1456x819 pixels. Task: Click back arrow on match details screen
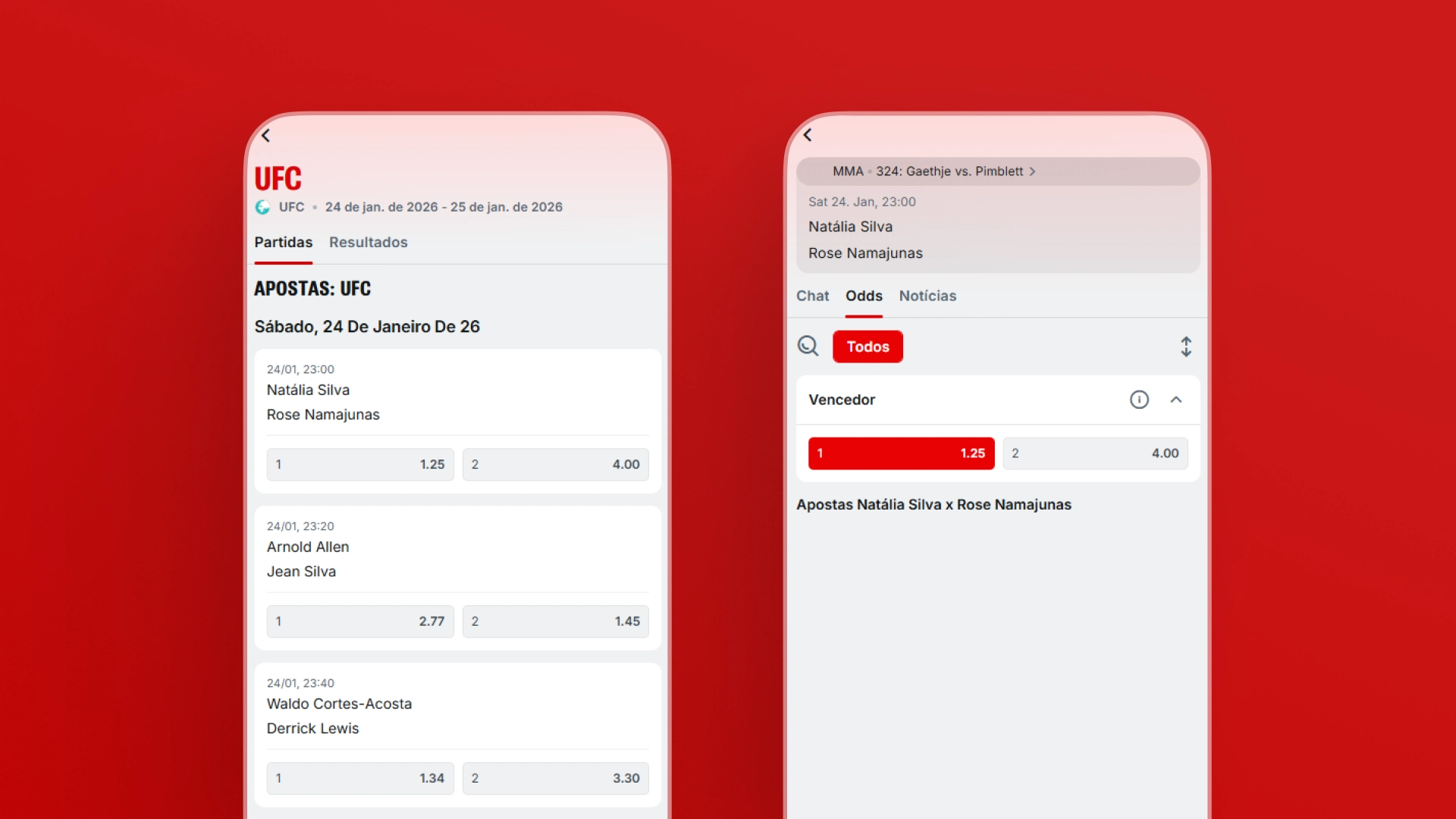(x=808, y=135)
